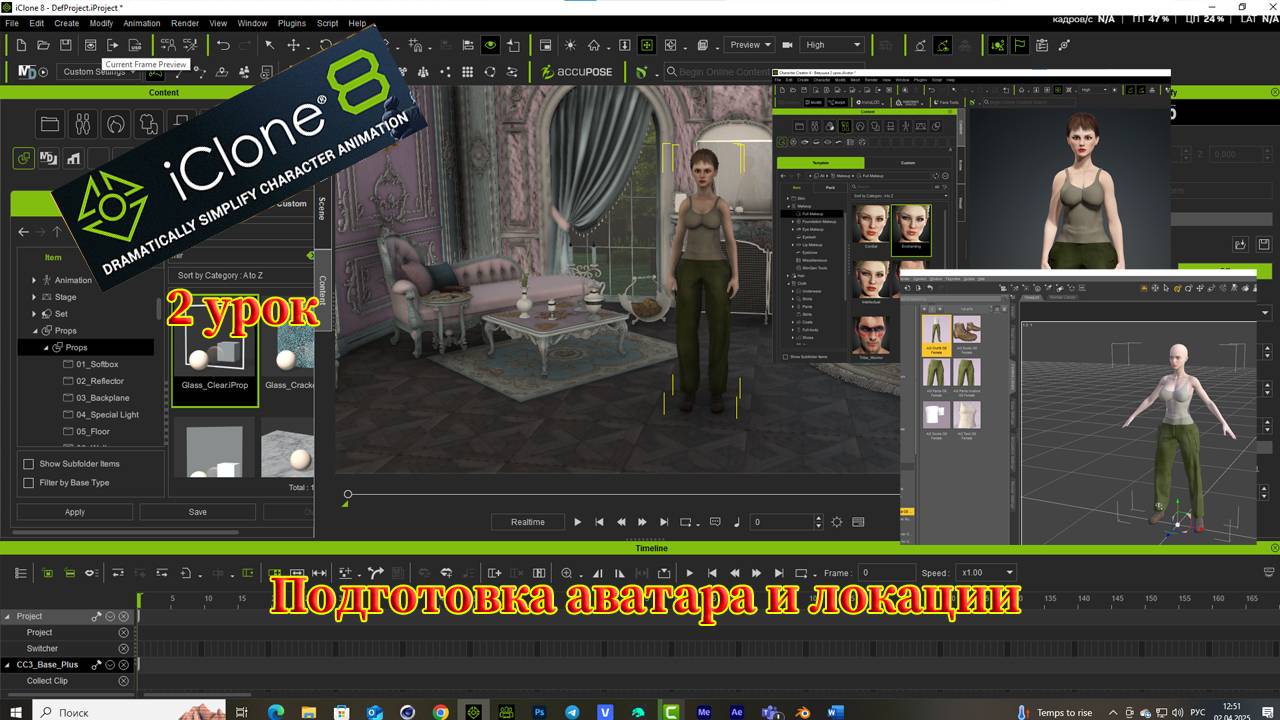Create a new project with toolbar icon

[21, 45]
